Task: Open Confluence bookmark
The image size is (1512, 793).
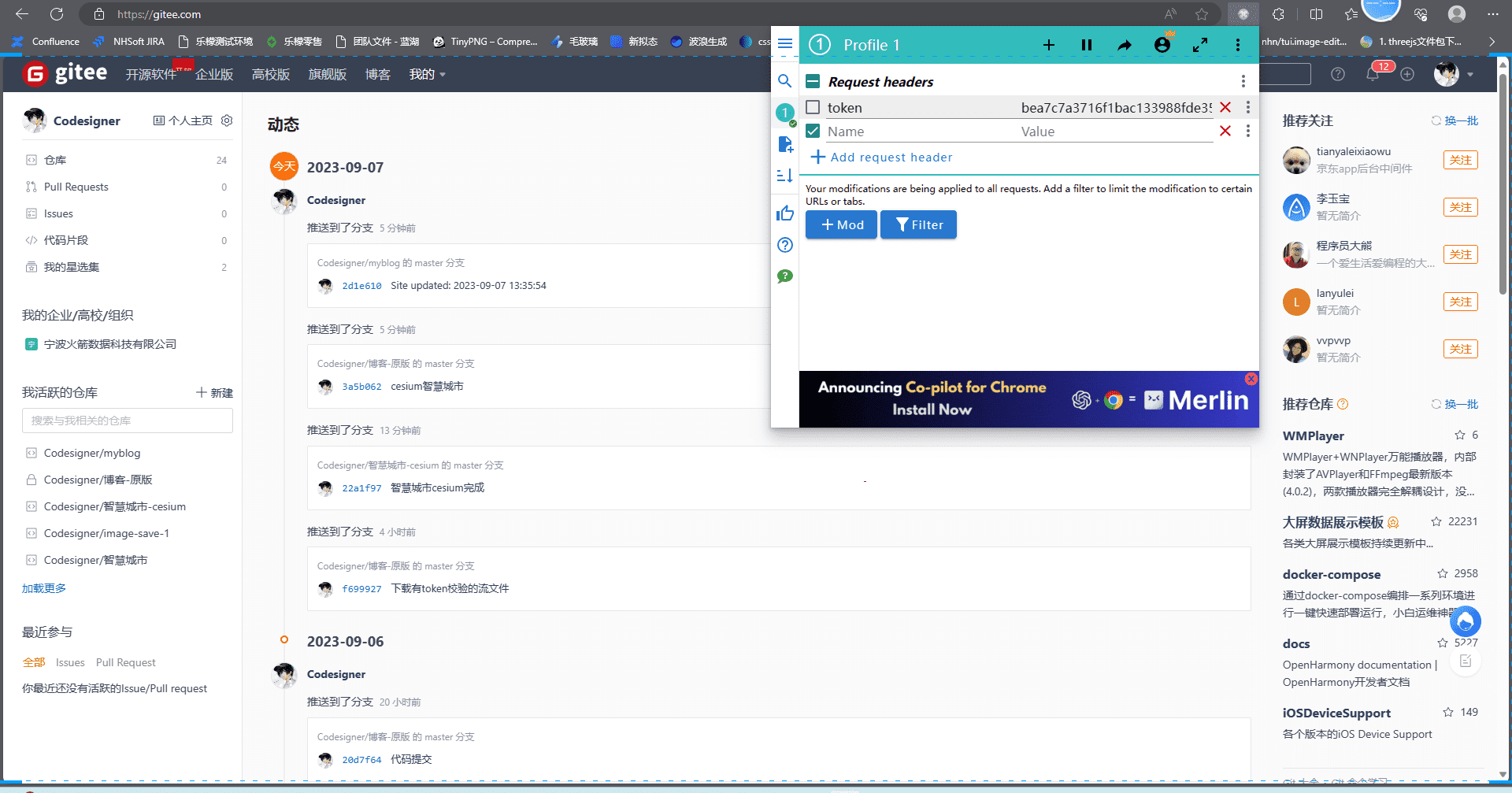Action: (46, 41)
